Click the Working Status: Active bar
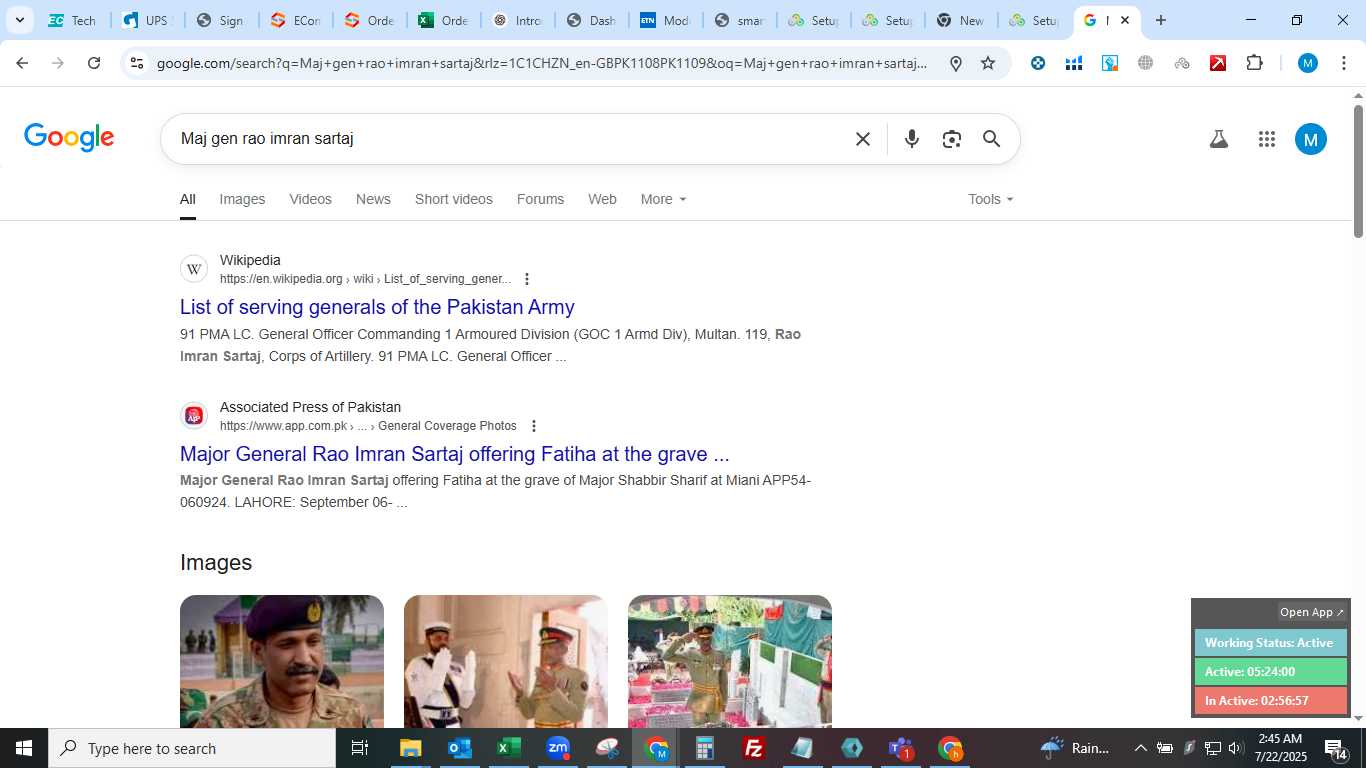1366x768 pixels. [1270, 643]
